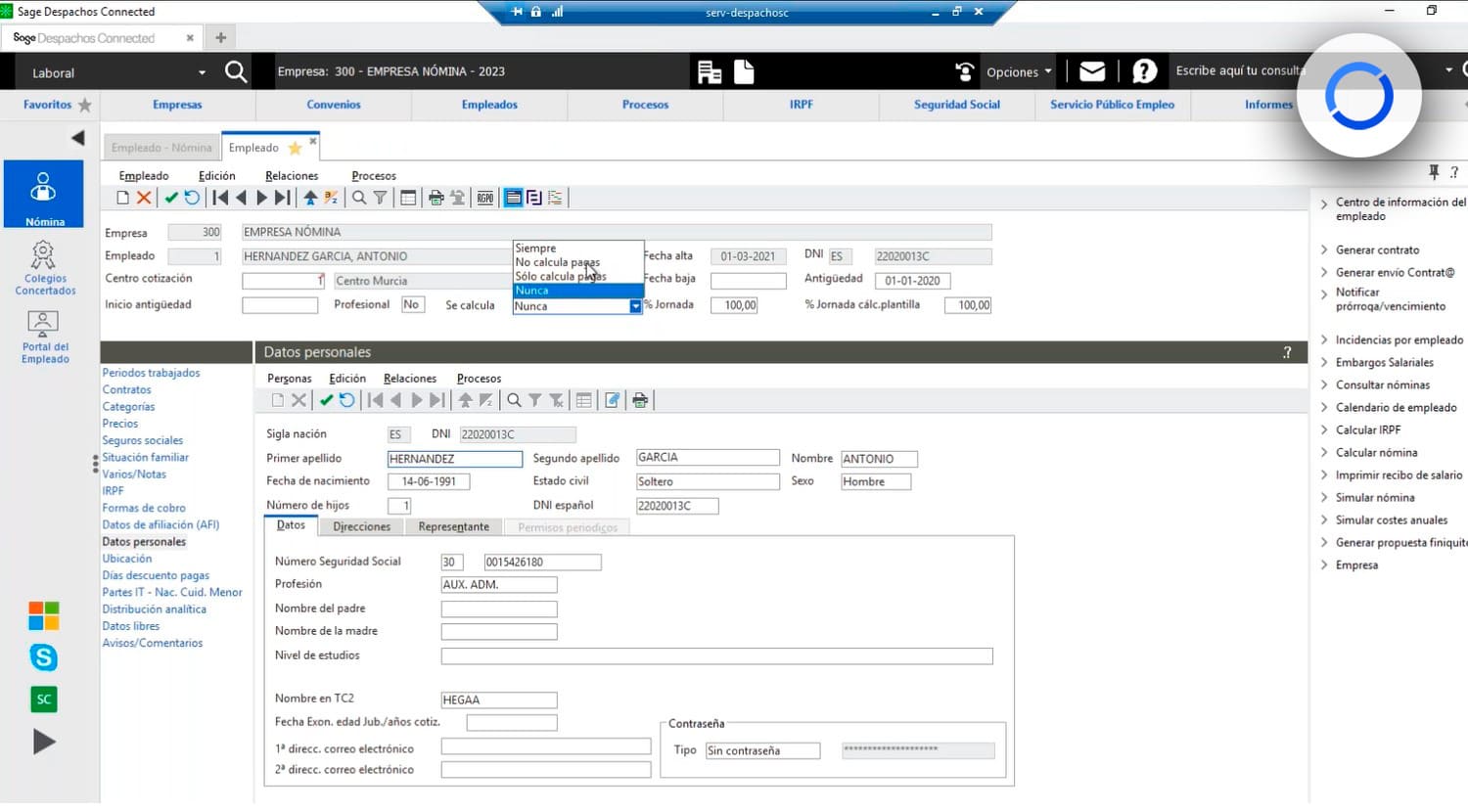
Task: Open Skype from the taskbar
Action: point(43,657)
